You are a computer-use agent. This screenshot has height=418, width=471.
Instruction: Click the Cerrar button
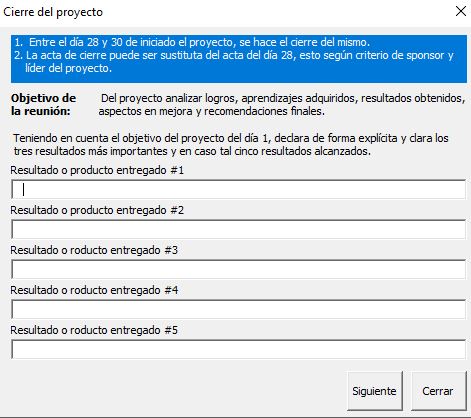[x=439, y=391]
